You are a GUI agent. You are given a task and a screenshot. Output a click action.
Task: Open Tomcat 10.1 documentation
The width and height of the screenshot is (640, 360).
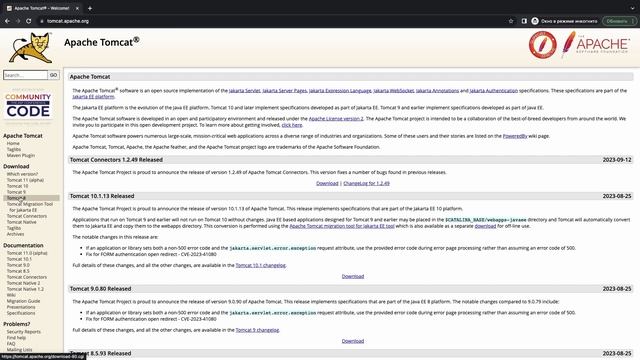point(19,259)
